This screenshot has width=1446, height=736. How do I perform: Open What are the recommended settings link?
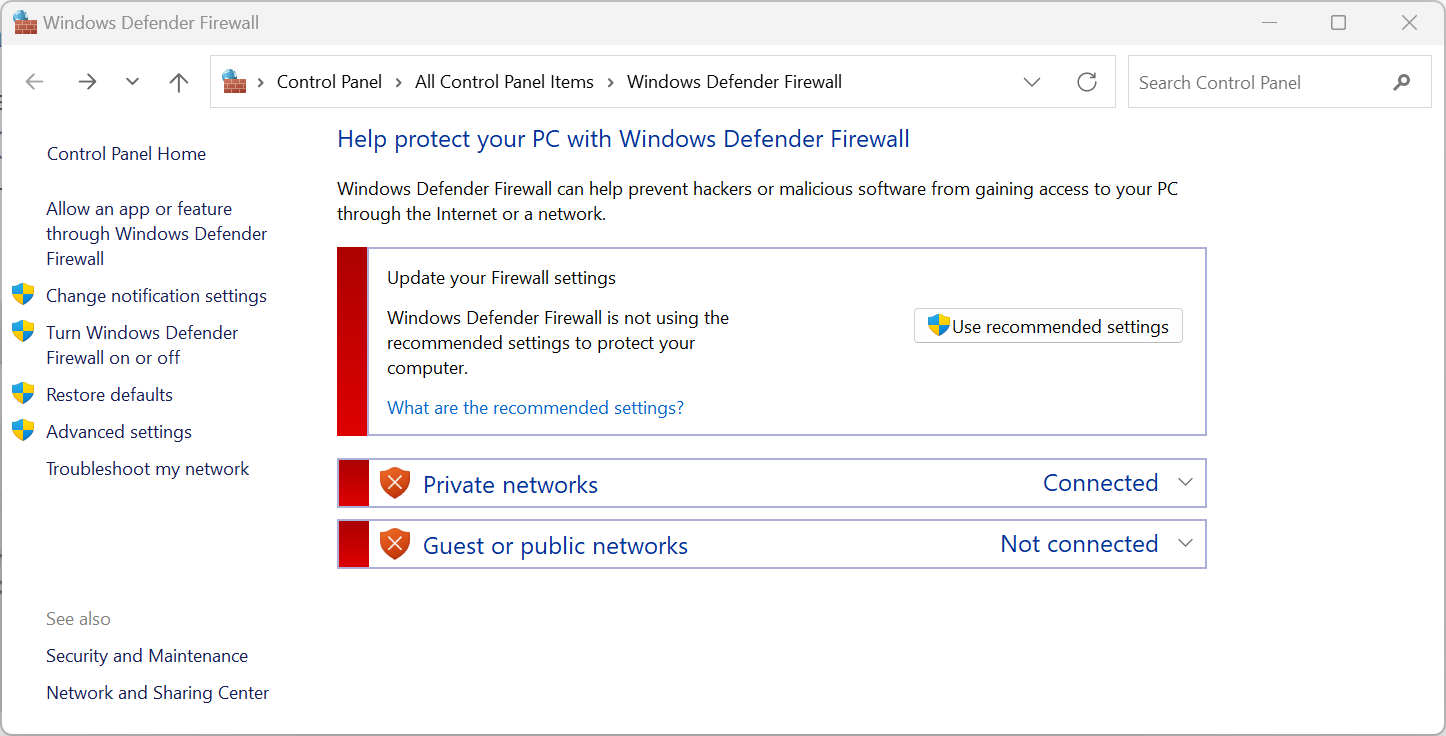pos(535,407)
